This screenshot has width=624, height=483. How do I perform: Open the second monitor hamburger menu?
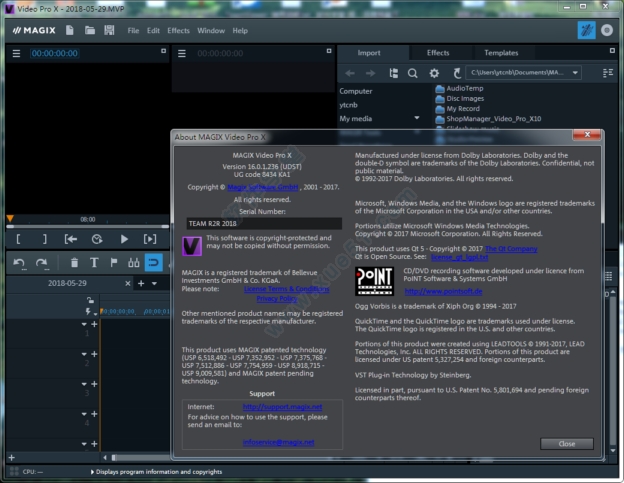tap(182, 53)
